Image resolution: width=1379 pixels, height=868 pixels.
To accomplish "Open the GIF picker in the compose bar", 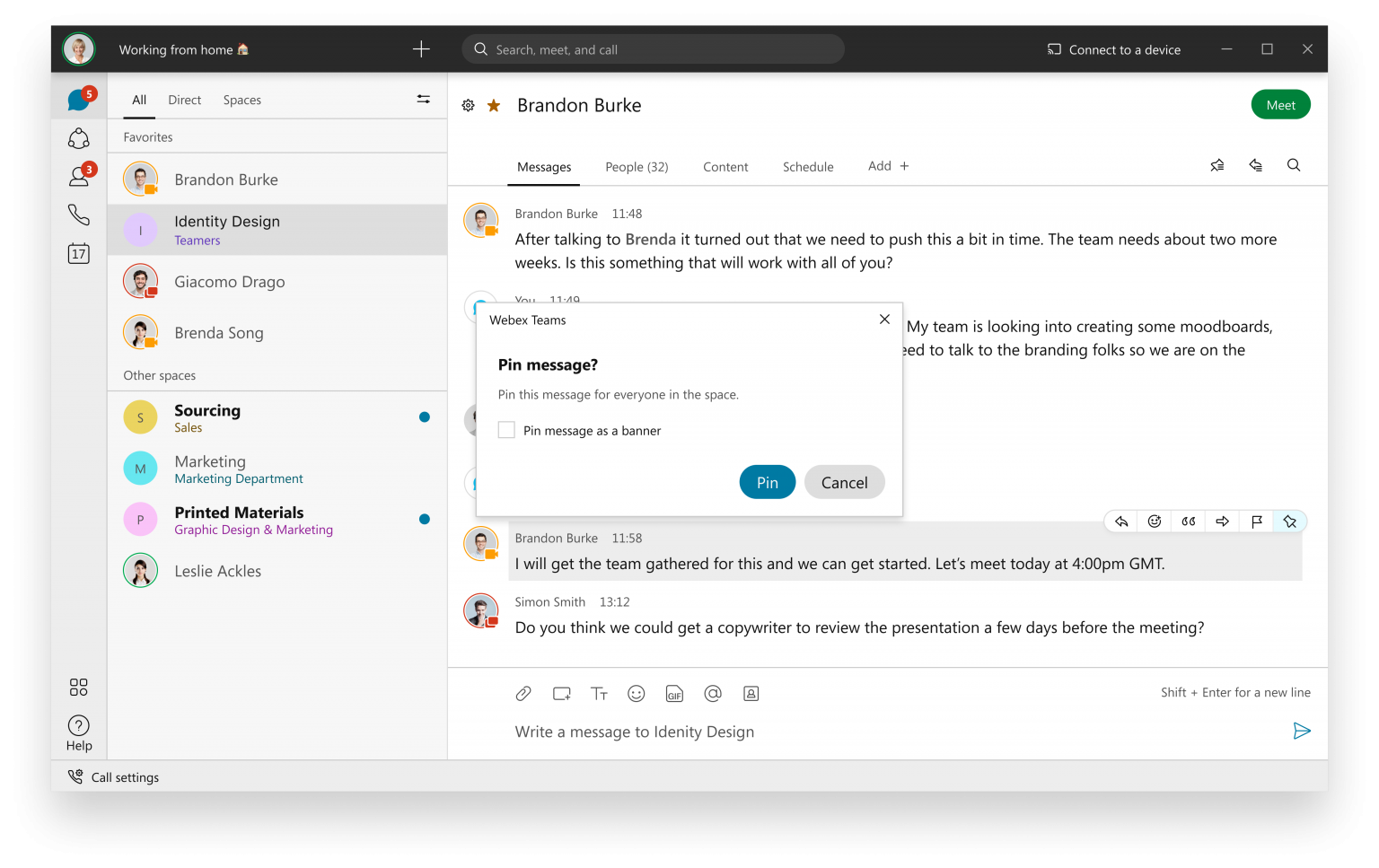I will click(x=674, y=693).
